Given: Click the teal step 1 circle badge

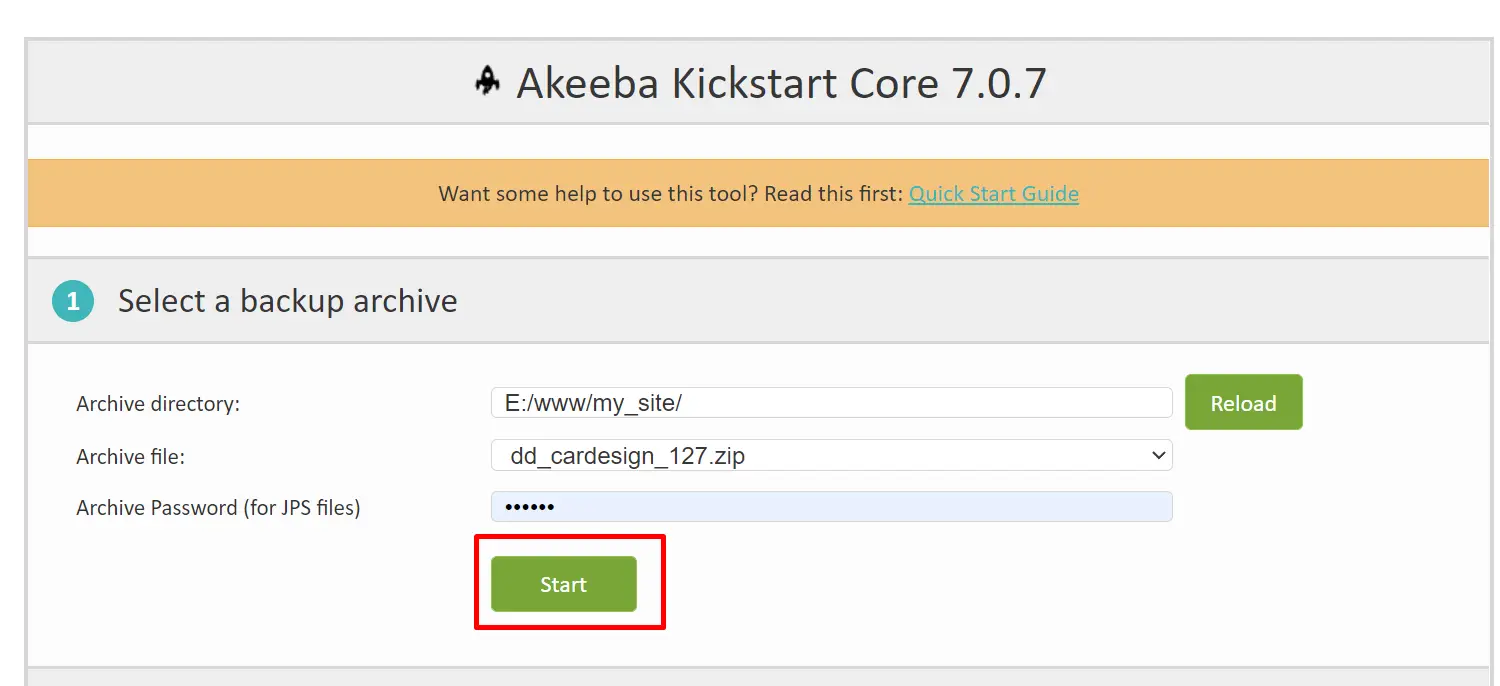Looking at the screenshot, I should click(73, 301).
